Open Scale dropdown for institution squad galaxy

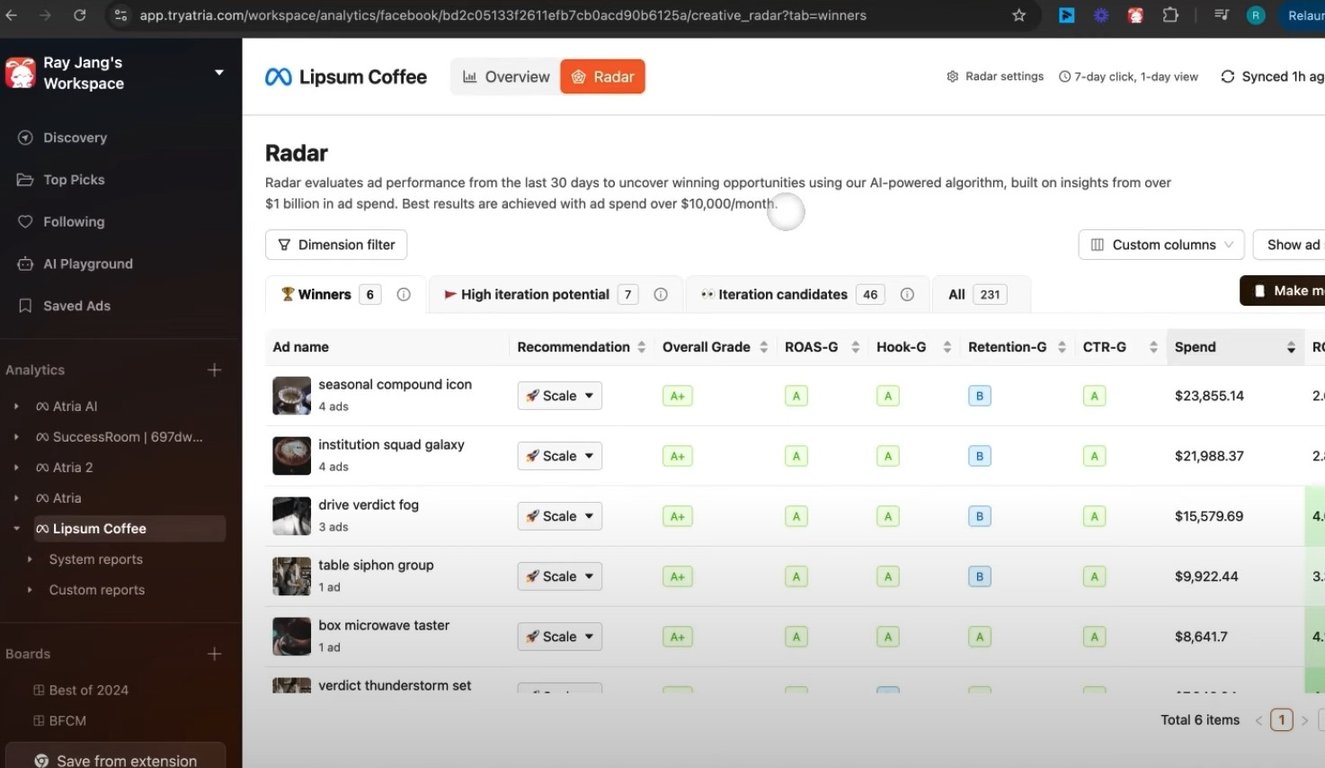click(559, 456)
